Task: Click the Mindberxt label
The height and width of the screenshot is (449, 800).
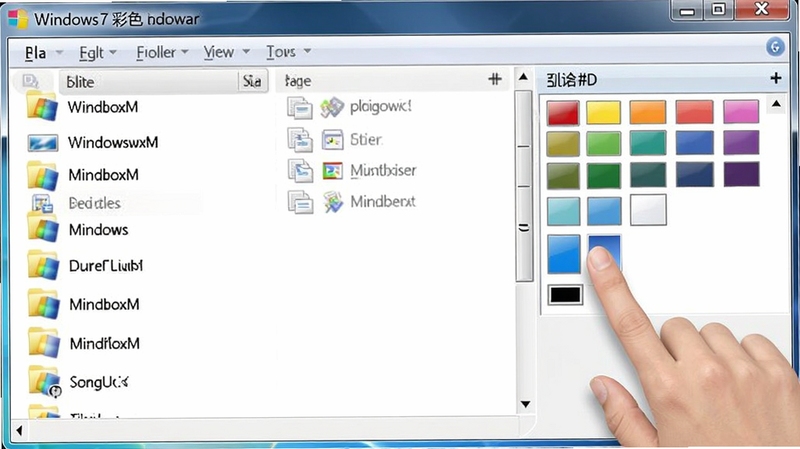Action: coord(383,202)
